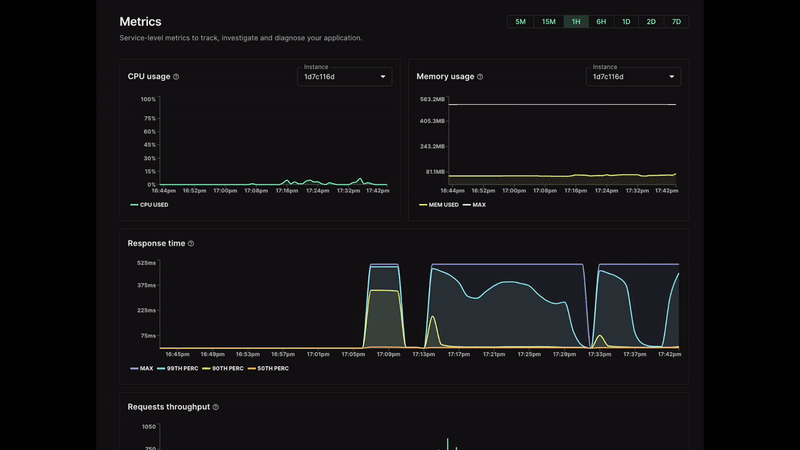Select the 1D time range

point(626,21)
